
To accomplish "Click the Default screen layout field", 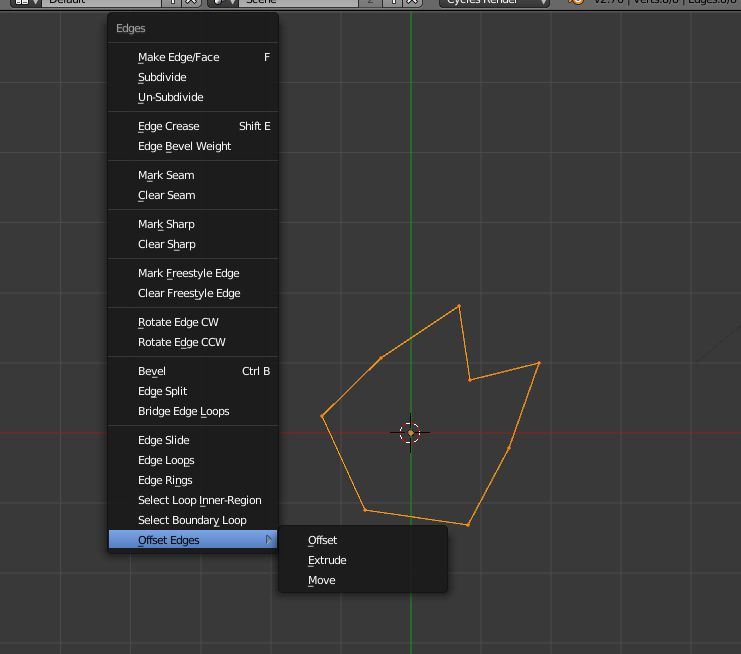I will 102,2.
